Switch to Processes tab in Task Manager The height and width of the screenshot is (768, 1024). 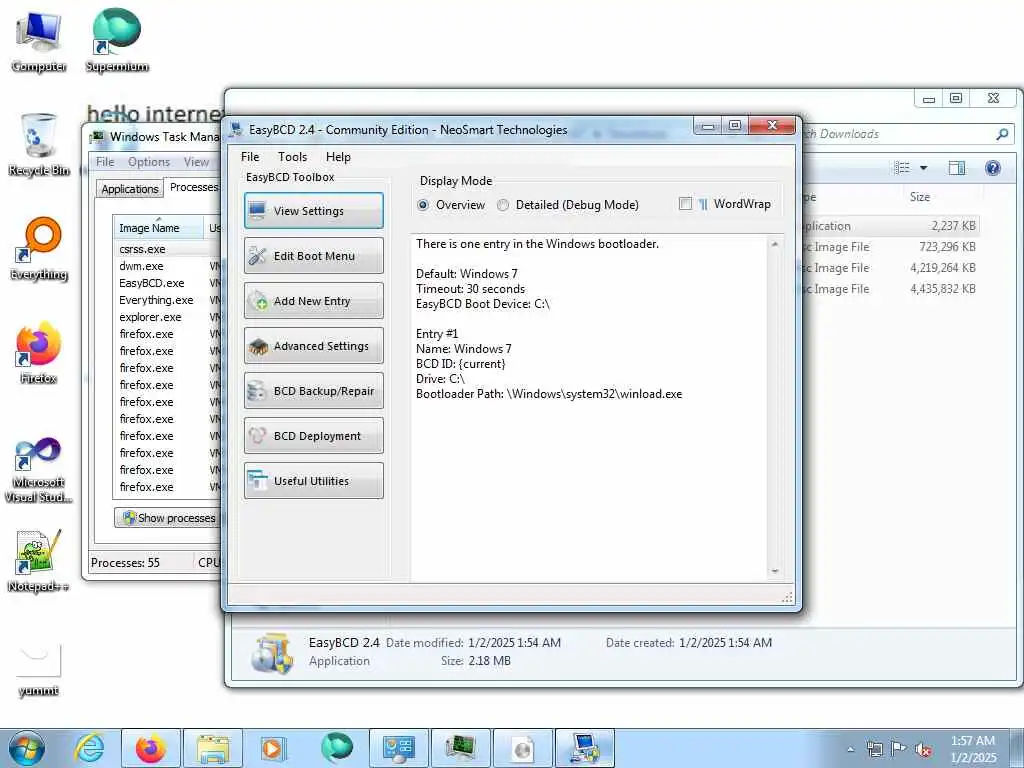193,187
